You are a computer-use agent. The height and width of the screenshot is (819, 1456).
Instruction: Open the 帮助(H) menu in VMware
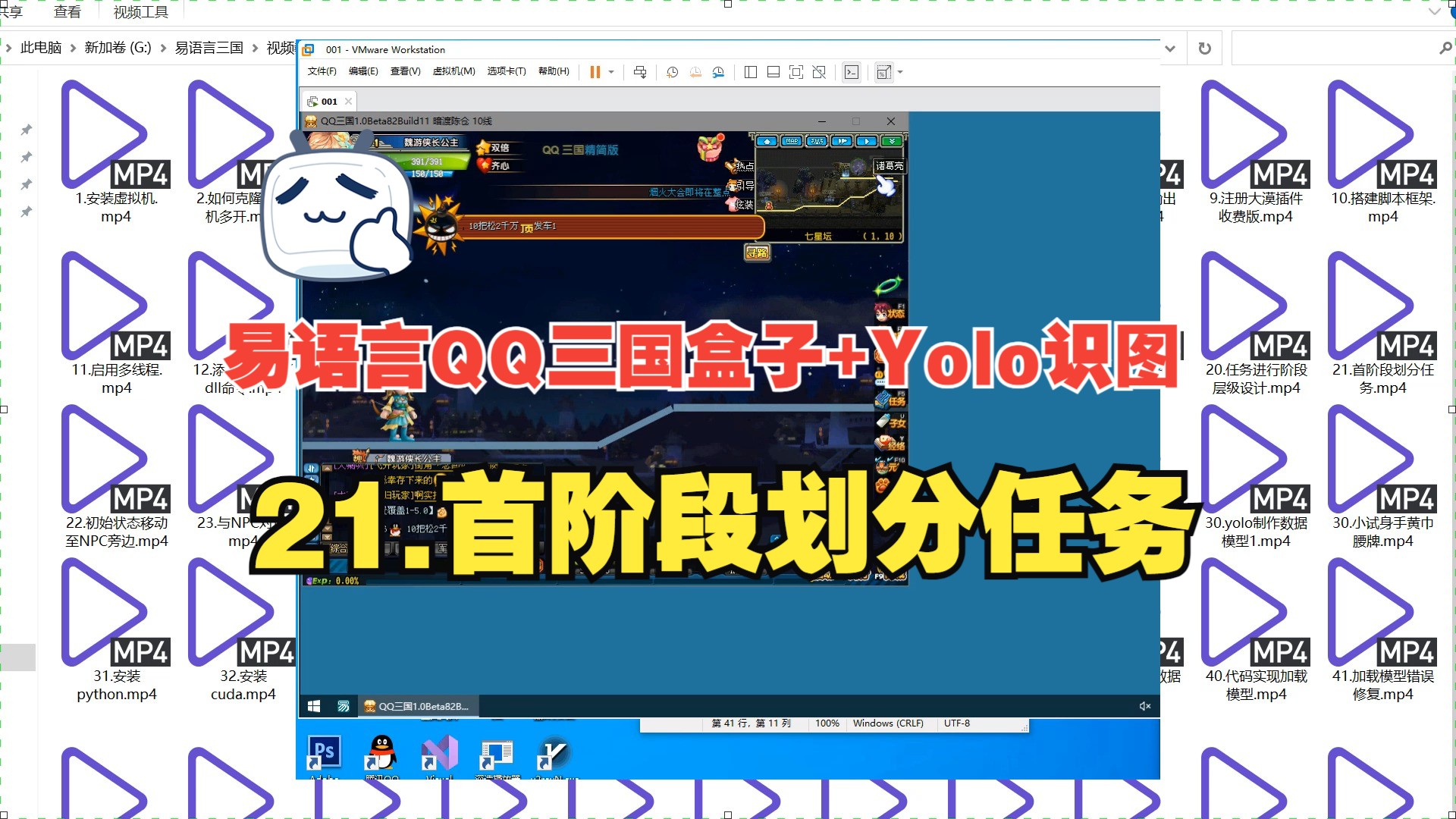[x=554, y=71]
